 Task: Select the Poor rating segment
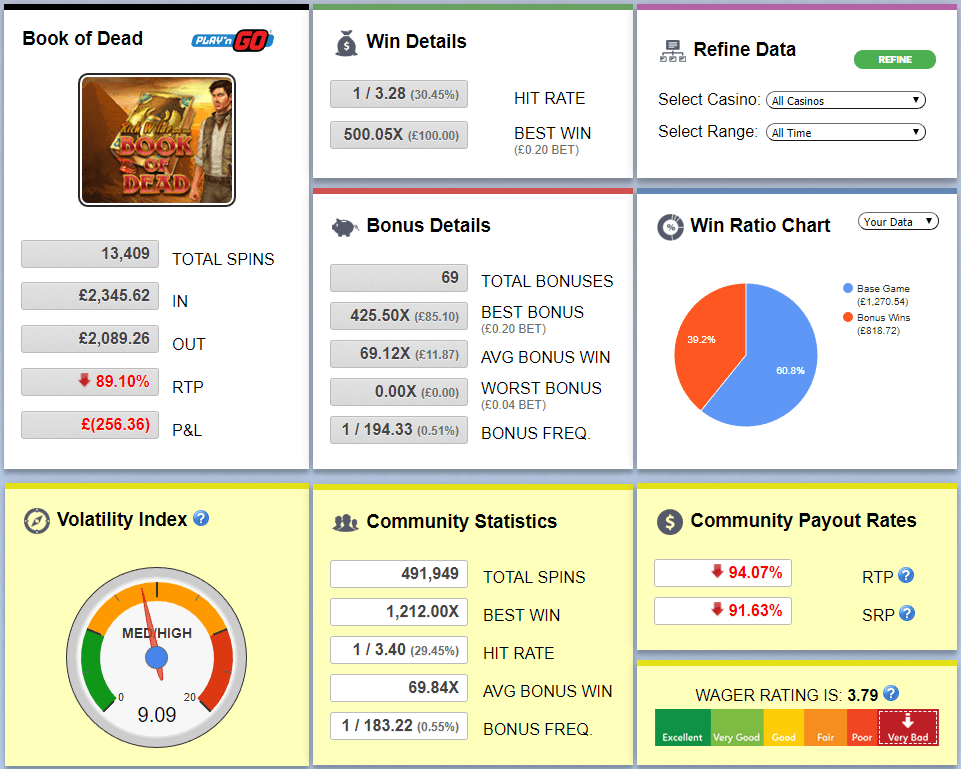pyautogui.click(x=862, y=727)
